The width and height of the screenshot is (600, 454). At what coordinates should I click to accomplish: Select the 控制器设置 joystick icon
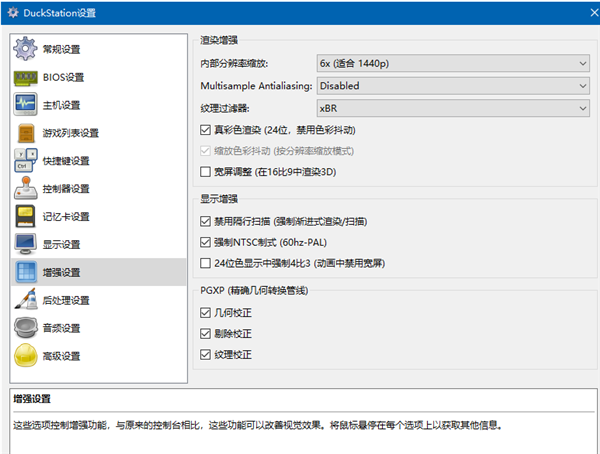[25, 188]
